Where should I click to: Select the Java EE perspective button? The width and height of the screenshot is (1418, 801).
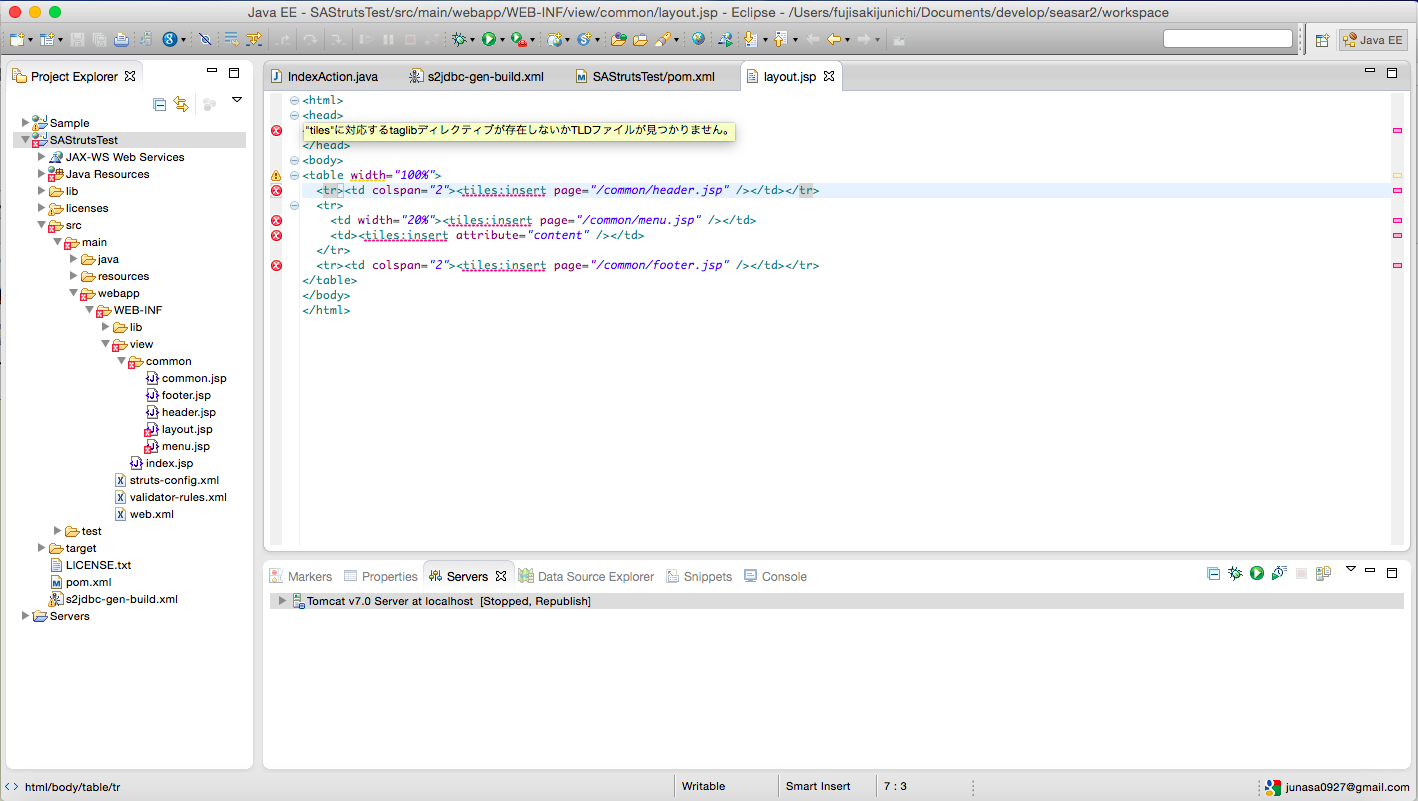pos(1373,40)
